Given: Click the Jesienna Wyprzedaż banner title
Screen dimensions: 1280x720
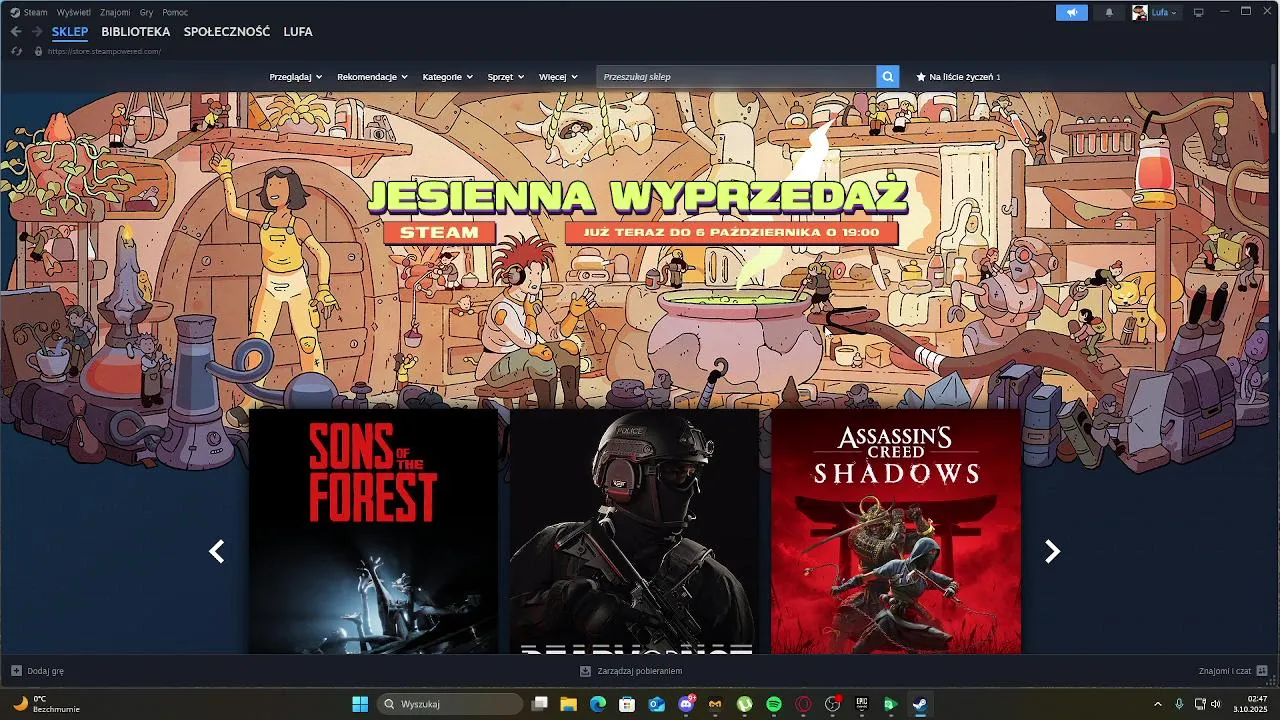Looking at the screenshot, I should click(x=637, y=196).
